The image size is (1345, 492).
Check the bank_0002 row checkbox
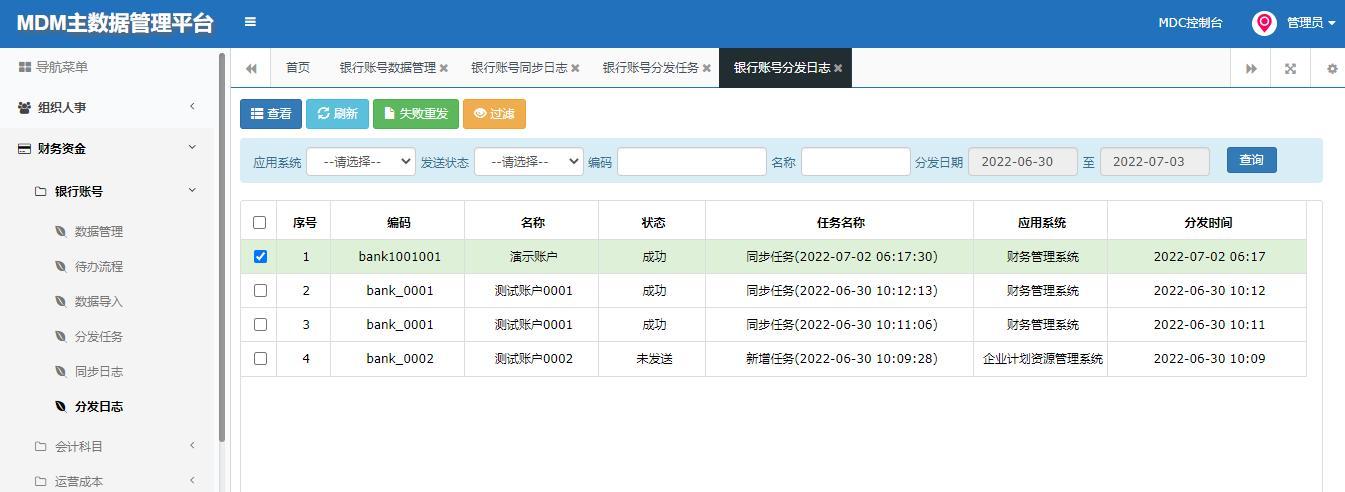(x=260, y=358)
